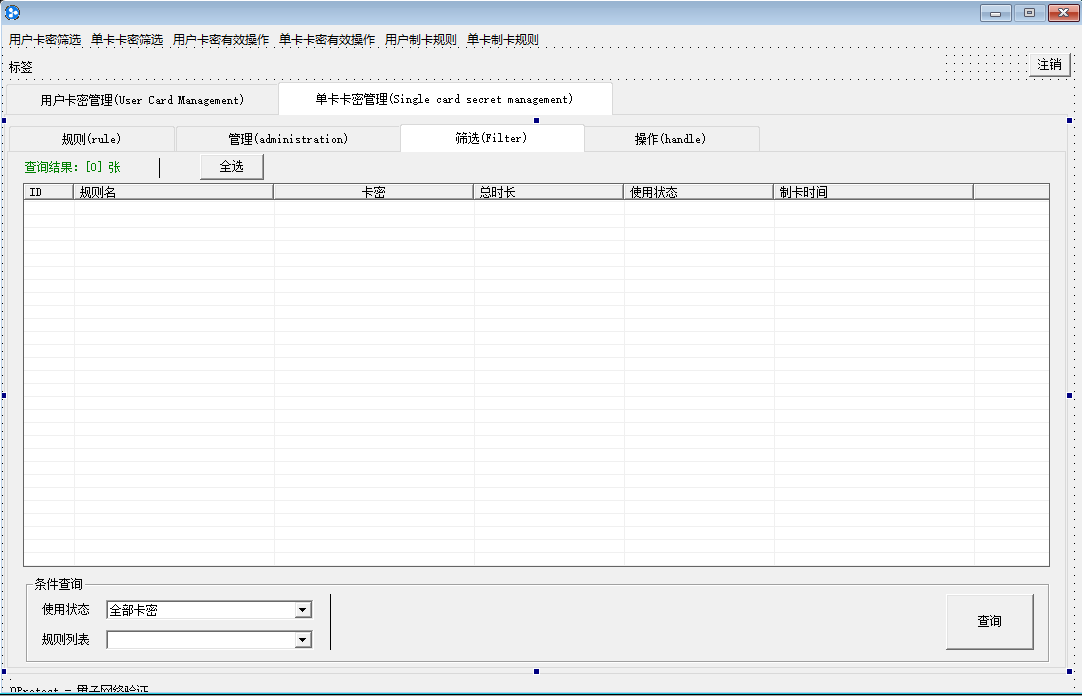Open the 用户制卡规则 menu
The width and height of the screenshot is (1082, 696).
(421, 40)
